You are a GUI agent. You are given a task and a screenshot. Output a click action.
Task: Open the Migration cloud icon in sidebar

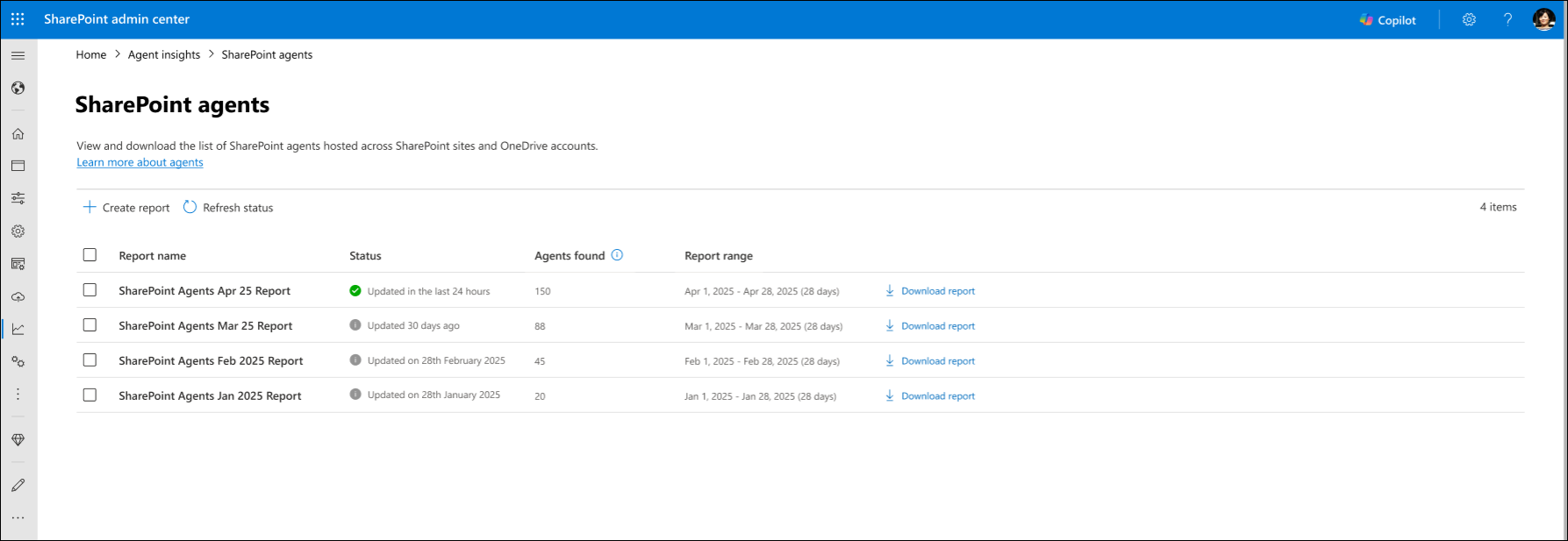(18, 296)
